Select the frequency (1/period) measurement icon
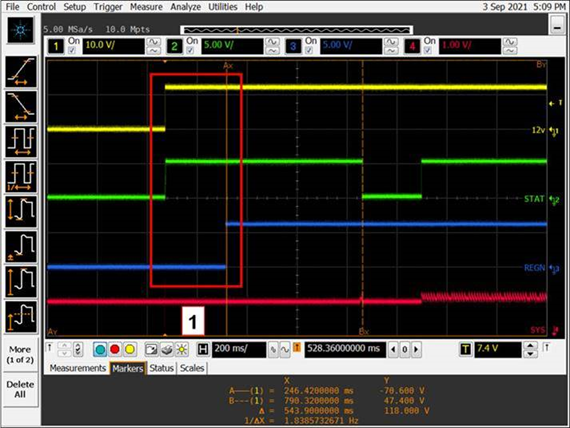The image size is (570, 428). click(21, 176)
